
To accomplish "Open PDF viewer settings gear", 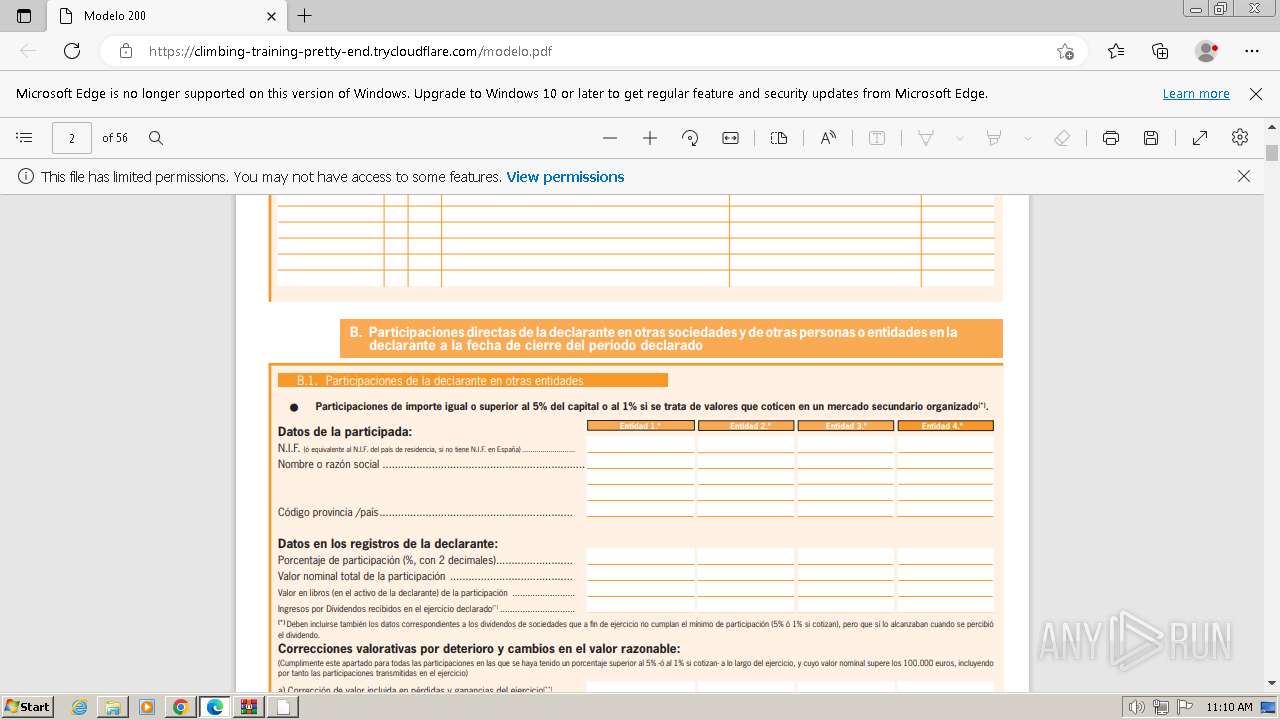I will click(x=1240, y=138).
